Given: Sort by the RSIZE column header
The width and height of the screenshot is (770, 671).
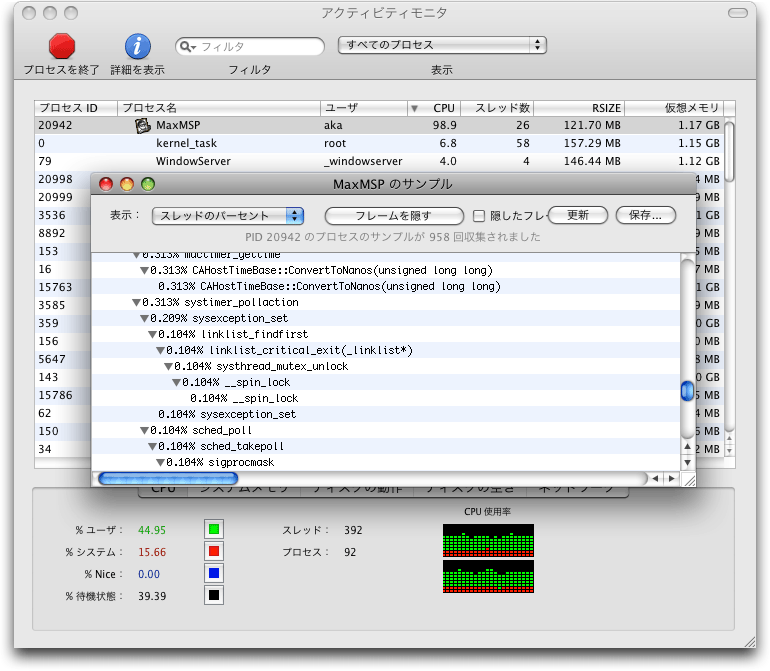Looking at the screenshot, I should click(x=579, y=108).
